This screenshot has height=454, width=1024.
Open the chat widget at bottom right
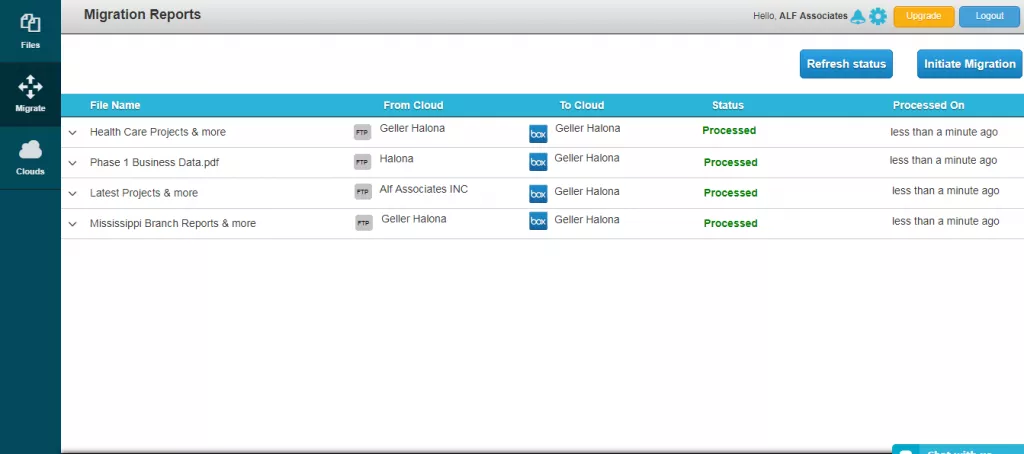pyautogui.click(x=957, y=449)
